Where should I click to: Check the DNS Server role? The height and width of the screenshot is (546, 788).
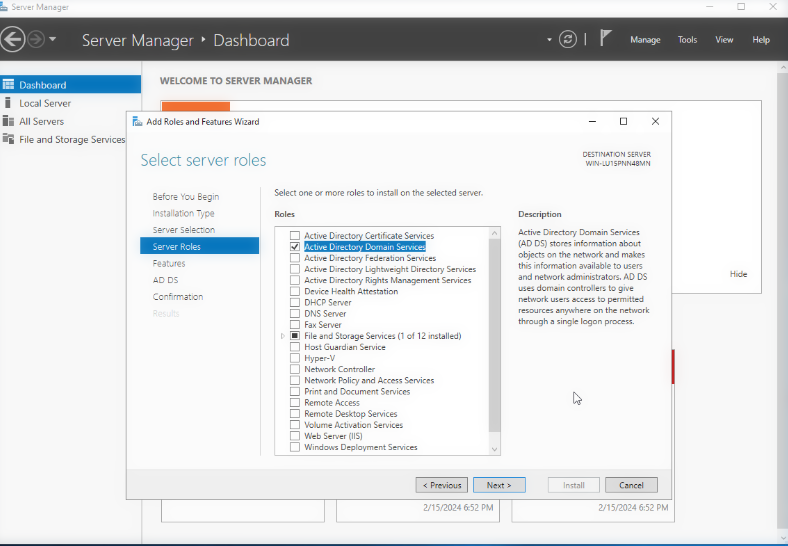295,314
